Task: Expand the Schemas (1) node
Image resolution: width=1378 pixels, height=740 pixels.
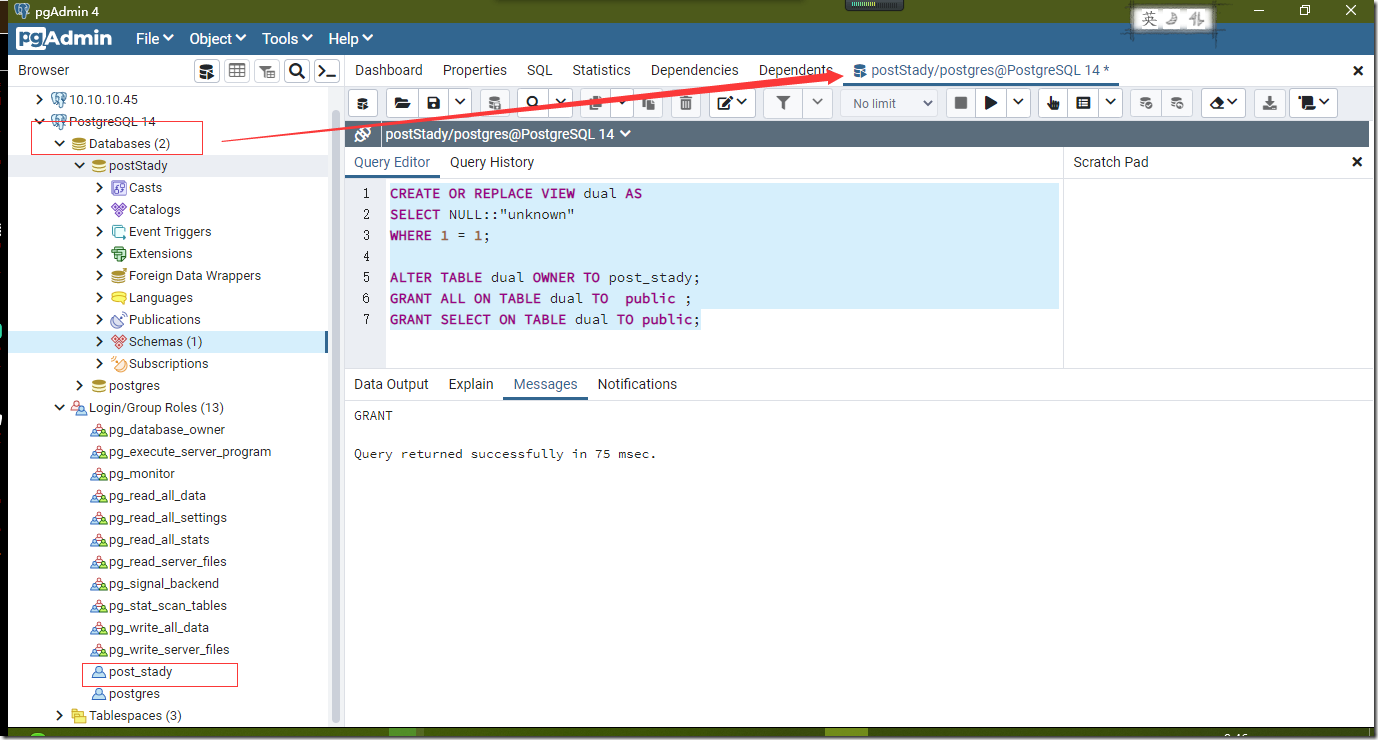Action: 99,341
